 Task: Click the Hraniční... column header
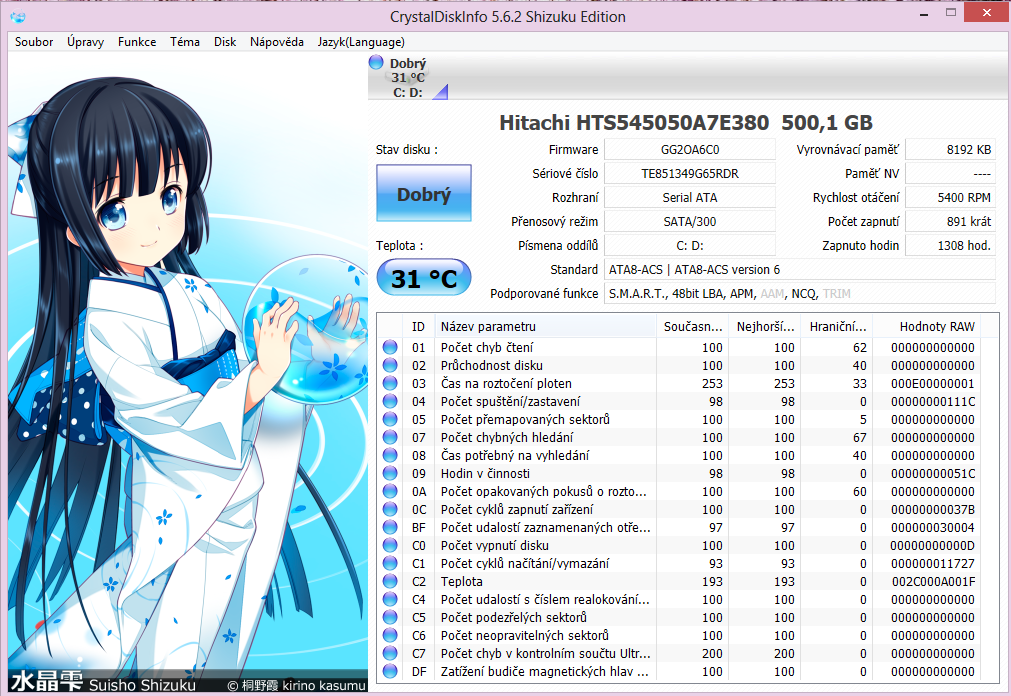click(x=838, y=326)
